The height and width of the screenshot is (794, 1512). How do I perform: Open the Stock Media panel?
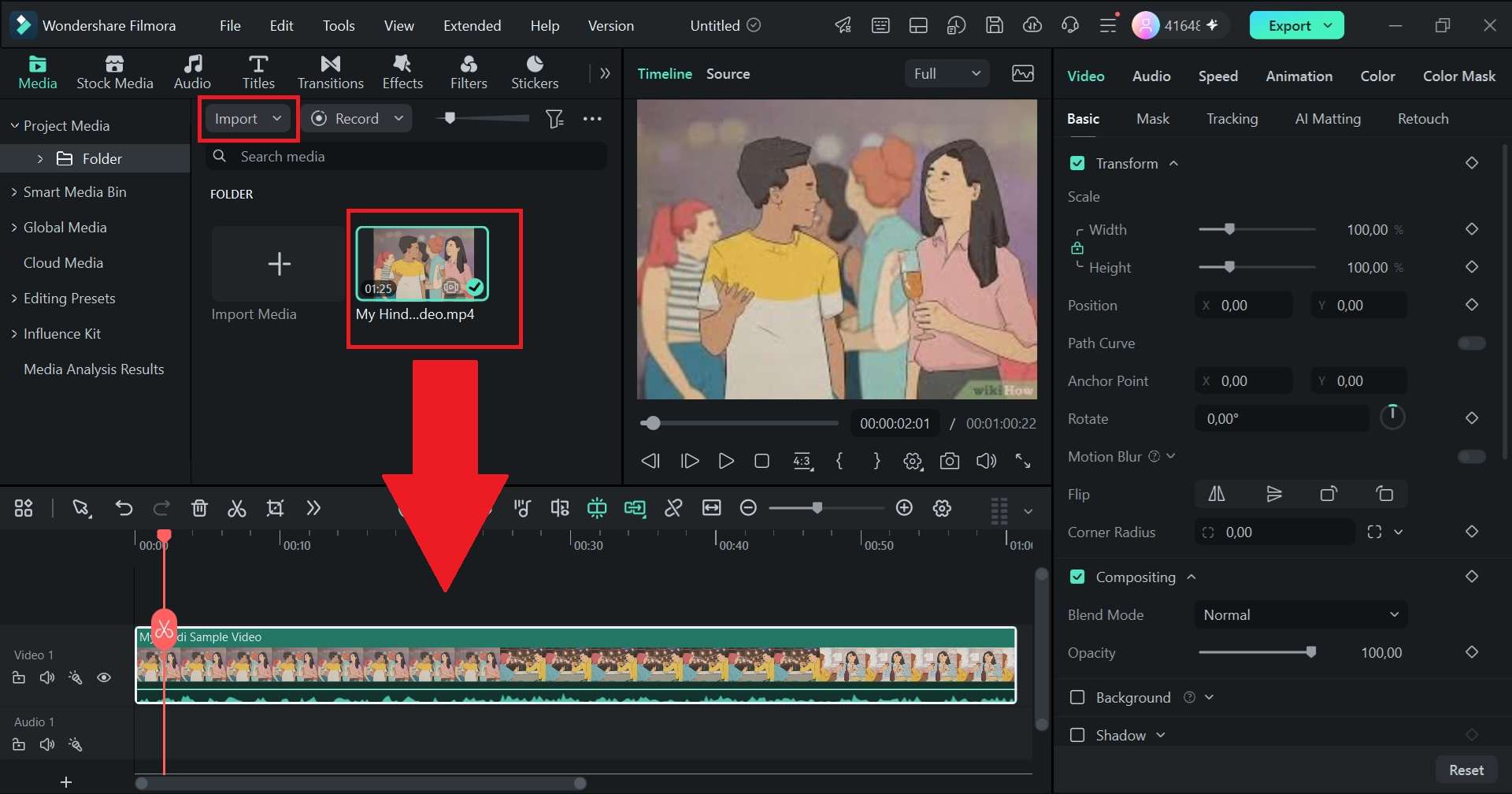[114, 72]
